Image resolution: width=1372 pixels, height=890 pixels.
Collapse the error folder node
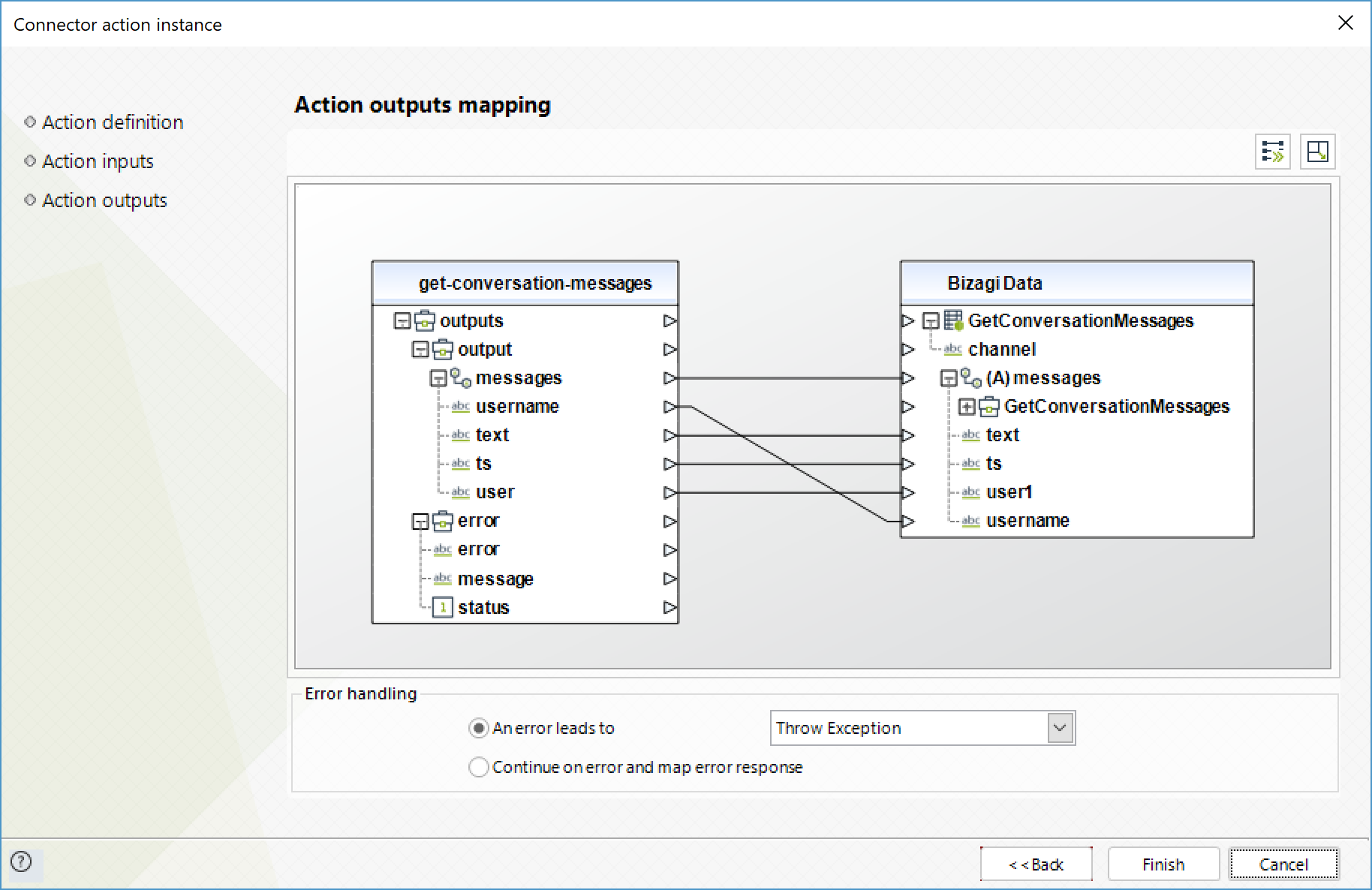pos(420,522)
